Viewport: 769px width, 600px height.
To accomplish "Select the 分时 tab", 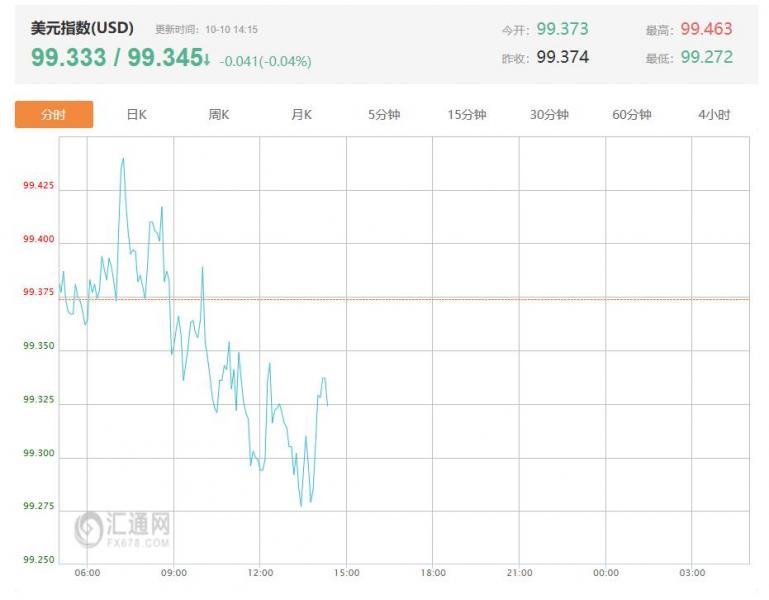I will tap(54, 115).
